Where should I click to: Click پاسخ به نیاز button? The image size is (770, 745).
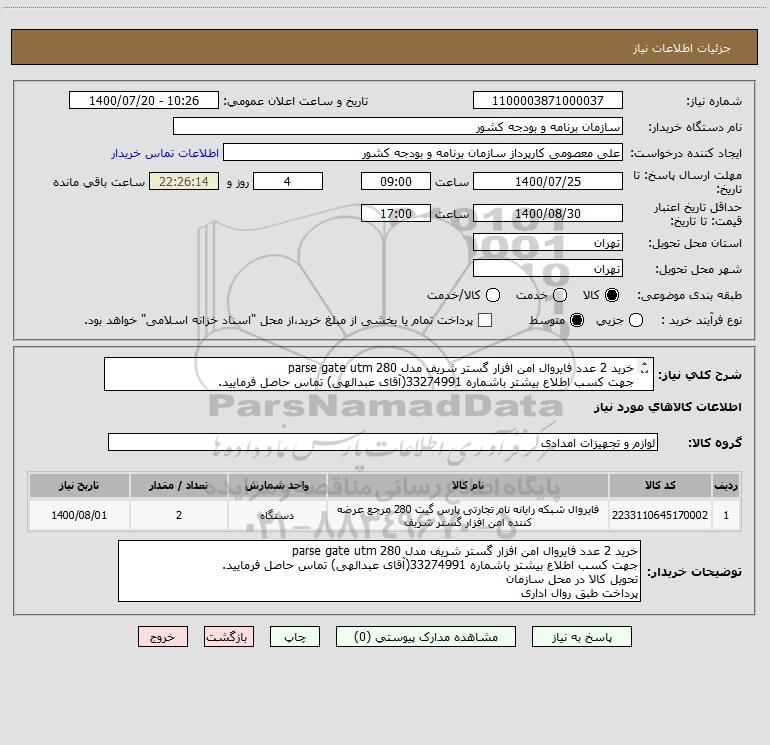(582, 636)
